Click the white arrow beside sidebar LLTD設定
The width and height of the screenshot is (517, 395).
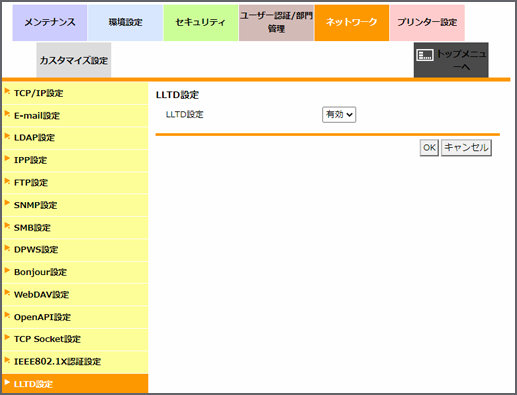click(7, 382)
